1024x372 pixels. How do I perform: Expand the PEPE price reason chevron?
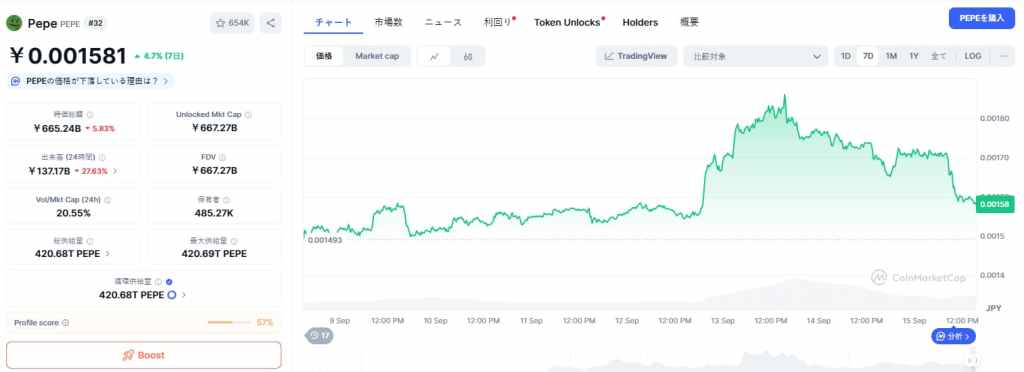pos(166,81)
